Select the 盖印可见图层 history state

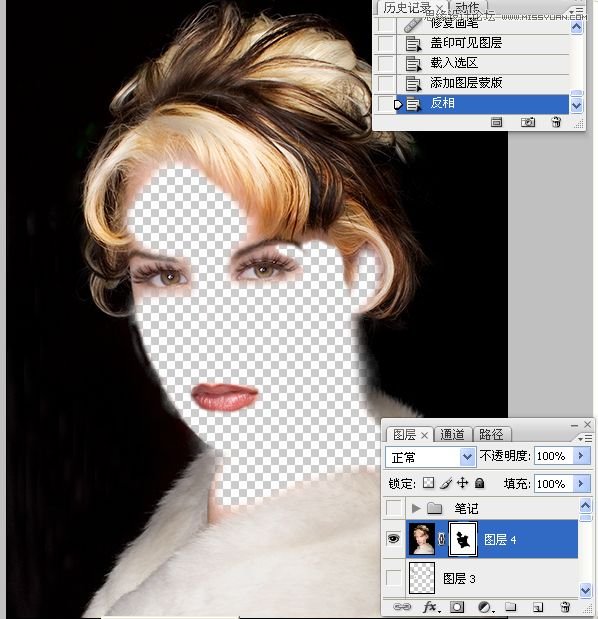(x=482, y=43)
